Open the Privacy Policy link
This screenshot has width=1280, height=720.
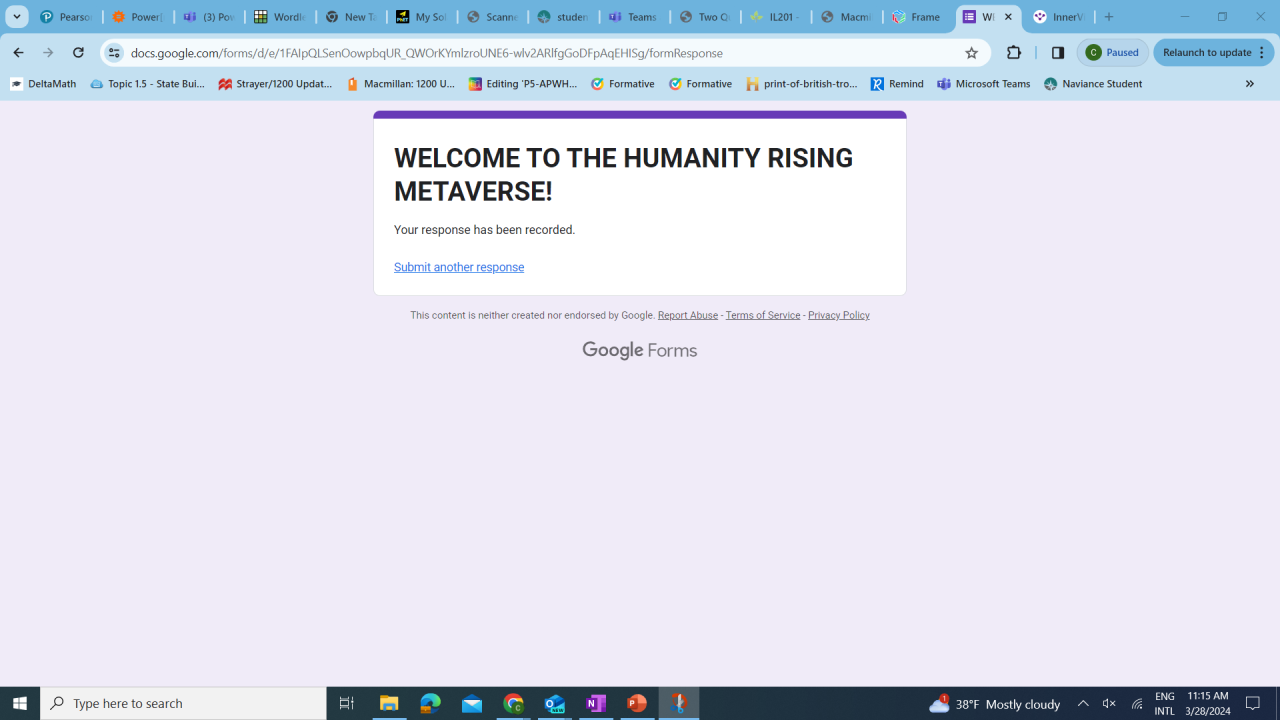click(x=839, y=315)
